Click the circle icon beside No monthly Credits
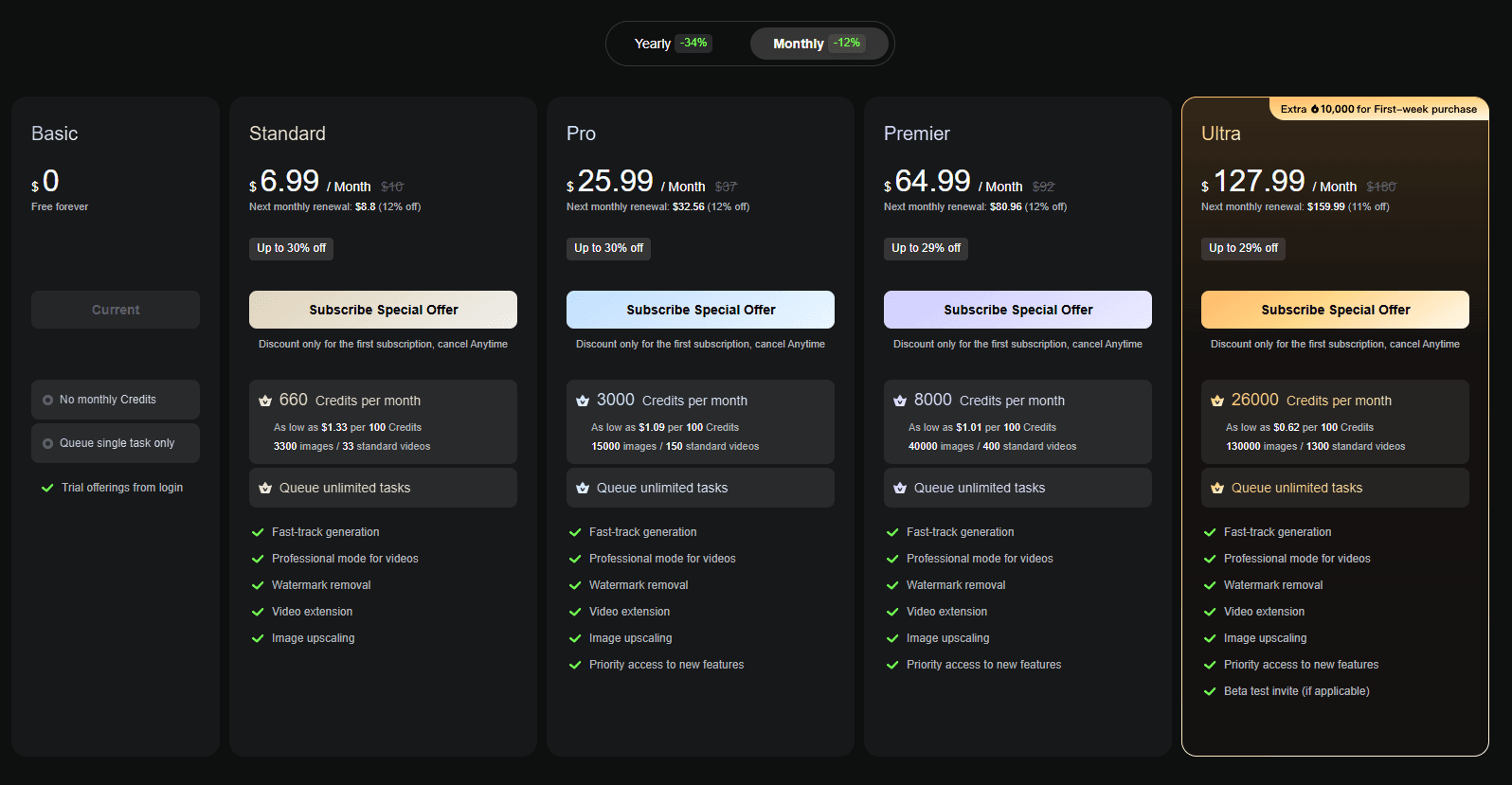The height and width of the screenshot is (785, 1512). pyautogui.click(x=47, y=400)
